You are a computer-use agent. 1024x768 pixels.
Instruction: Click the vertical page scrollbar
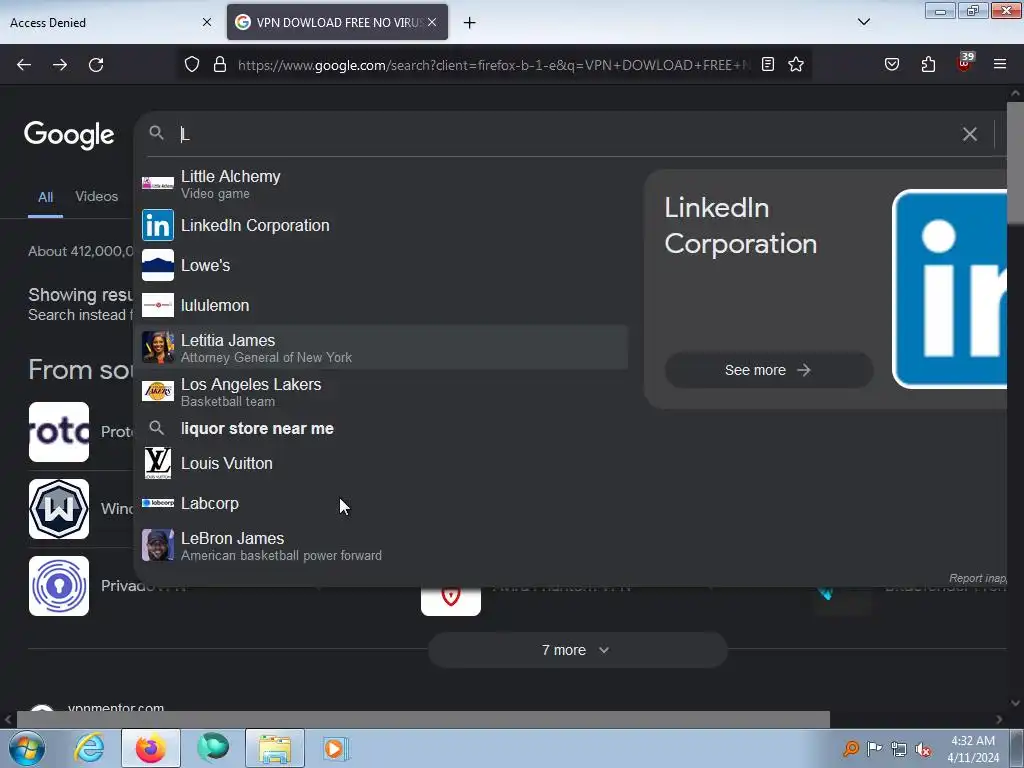pos(1015,163)
